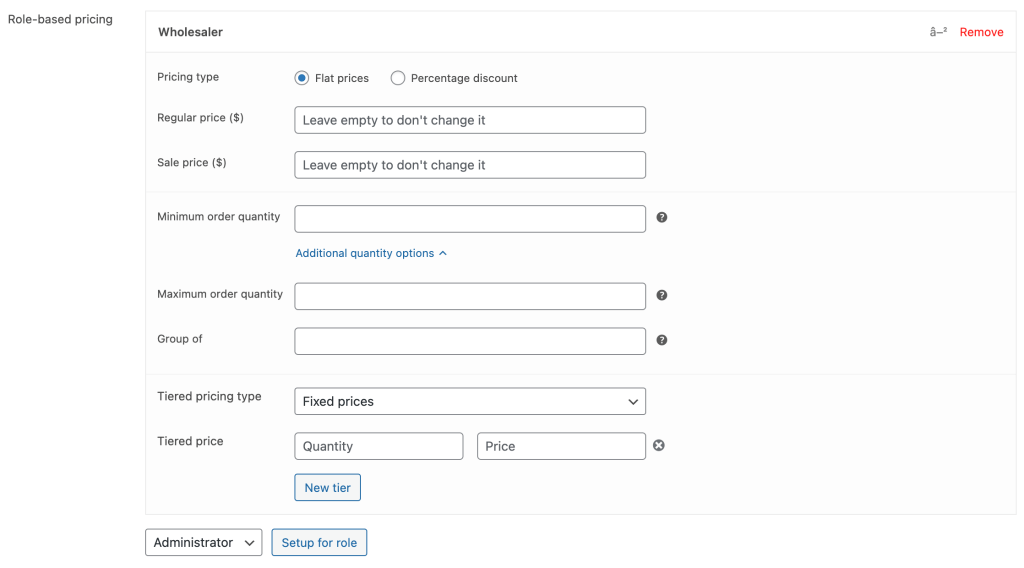
Task: Collapse Additional quantity options
Action: click(x=370, y=253)
